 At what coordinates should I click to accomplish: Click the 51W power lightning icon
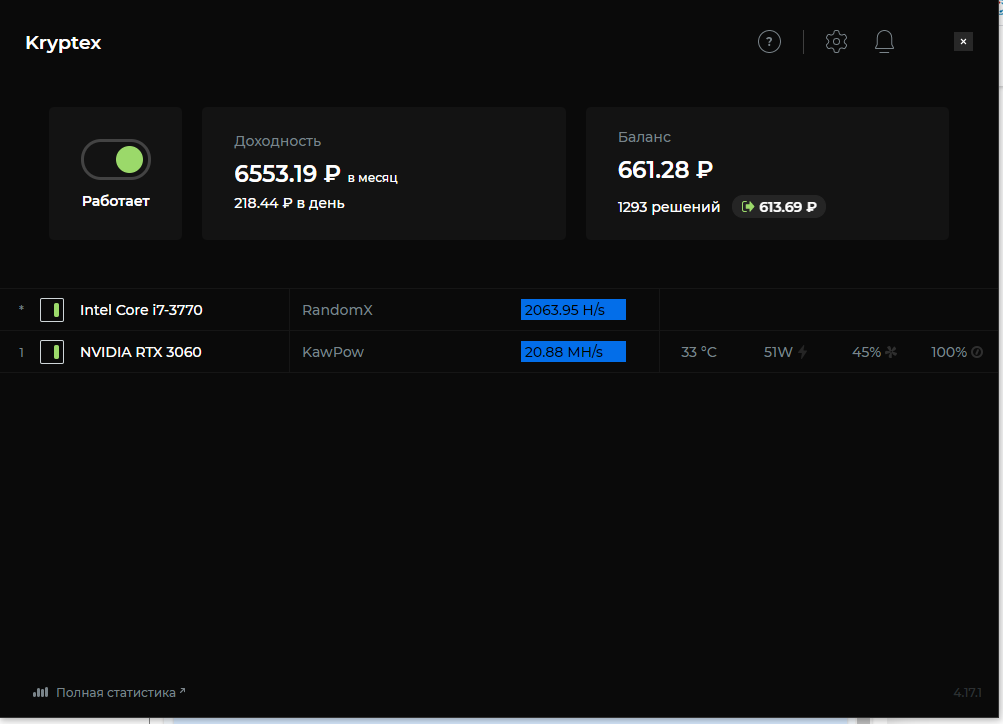click(x=802, y=352)
